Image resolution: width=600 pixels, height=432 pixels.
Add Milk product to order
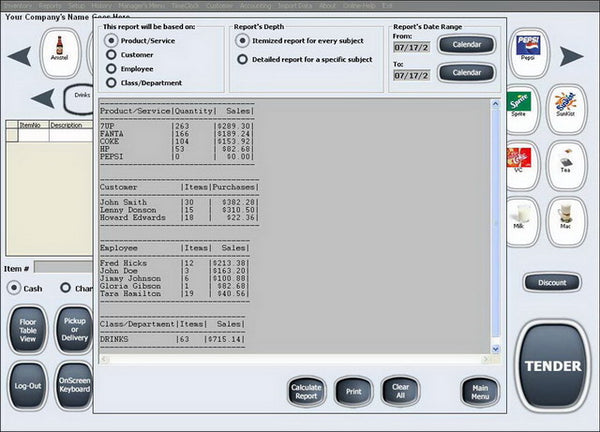[521, 221]
